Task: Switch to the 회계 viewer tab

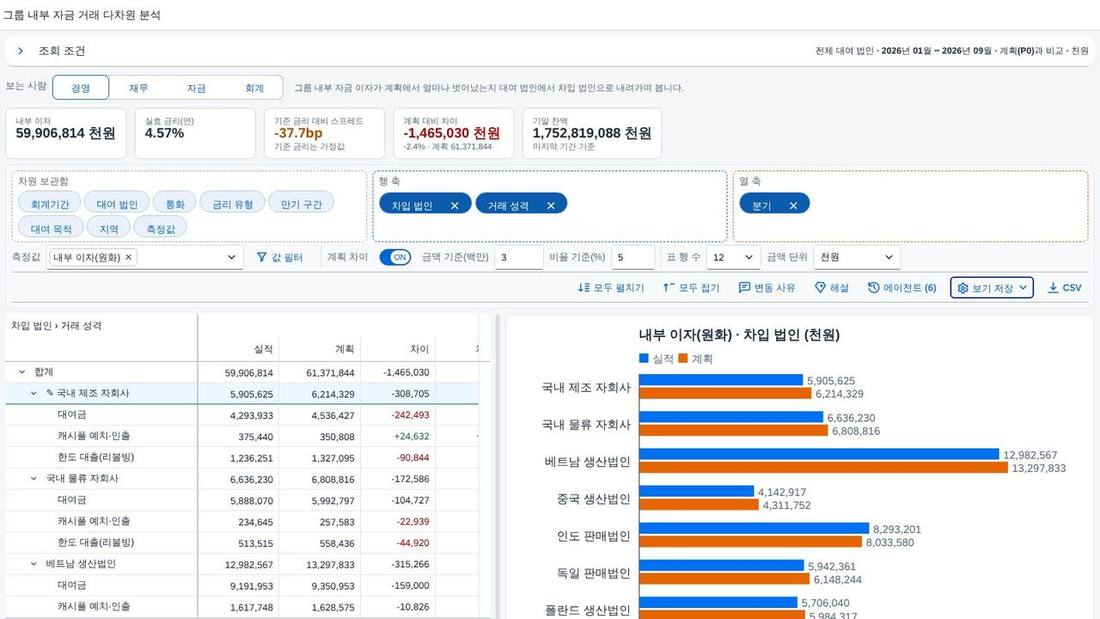Action: (254, 88)
